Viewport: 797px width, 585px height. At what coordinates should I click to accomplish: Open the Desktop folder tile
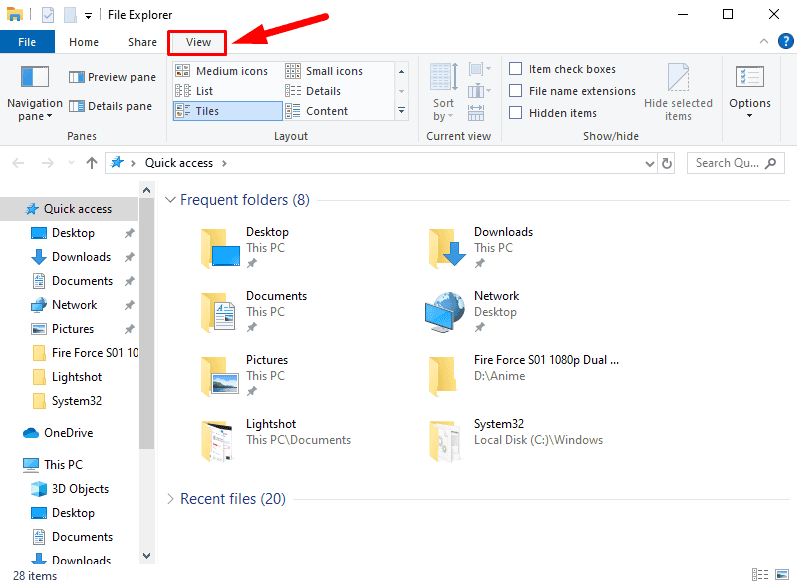click(x=245, y=248)
